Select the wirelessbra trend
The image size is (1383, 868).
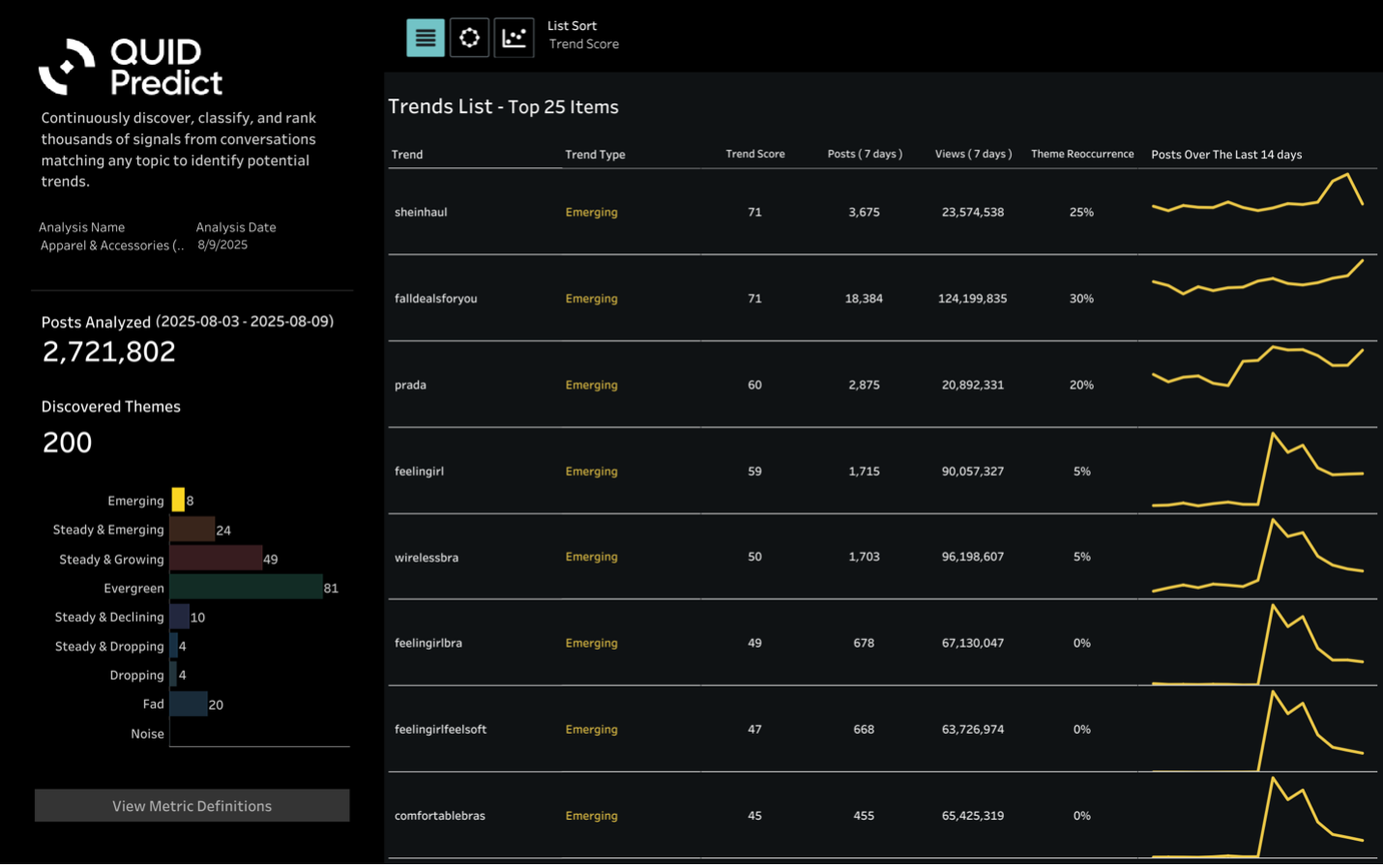[x=427, y=557]
